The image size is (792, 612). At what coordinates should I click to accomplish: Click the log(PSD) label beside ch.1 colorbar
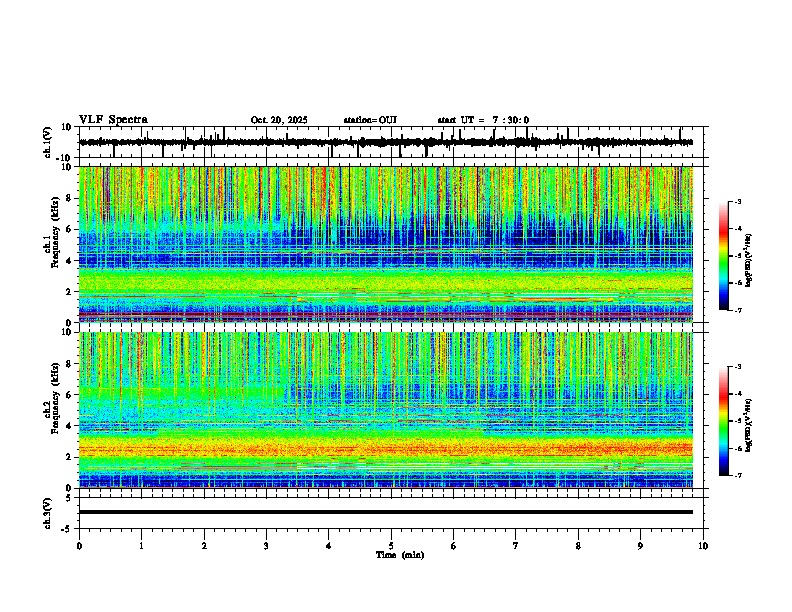(749, 260)
